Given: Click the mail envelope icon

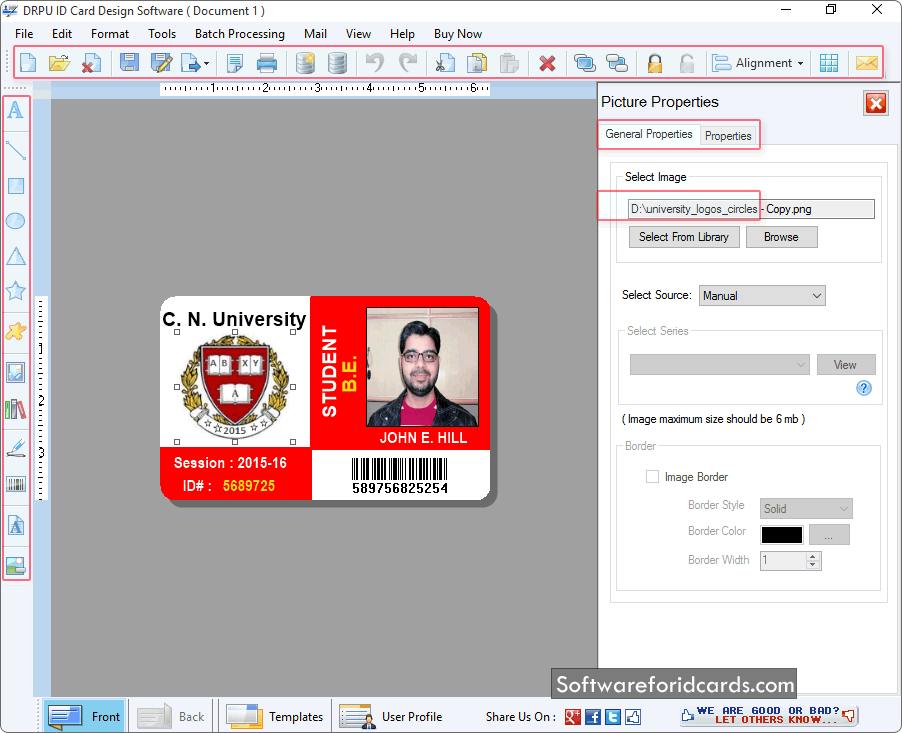Looking at the screenshot, I should tap(866, 62).
